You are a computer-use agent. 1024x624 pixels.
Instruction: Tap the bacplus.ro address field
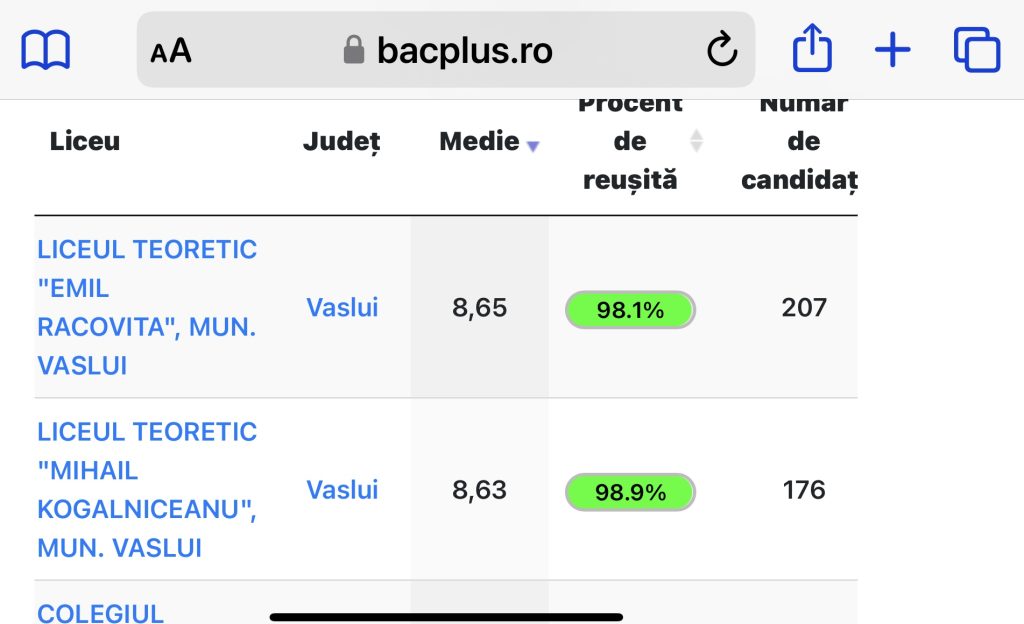click(x=446, y=50)
